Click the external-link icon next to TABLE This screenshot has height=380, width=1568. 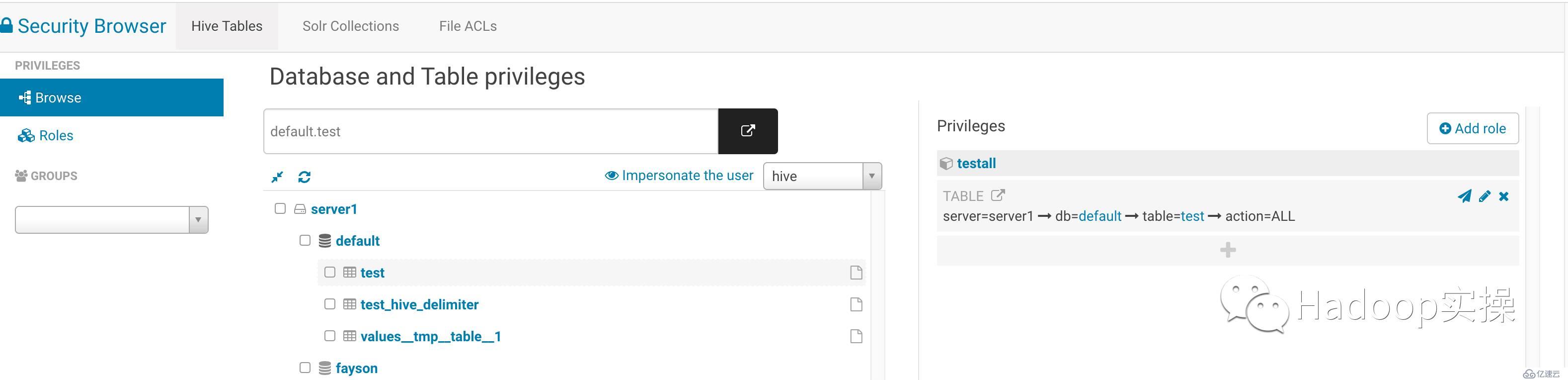pyautogui.click(x=998, y=195)
